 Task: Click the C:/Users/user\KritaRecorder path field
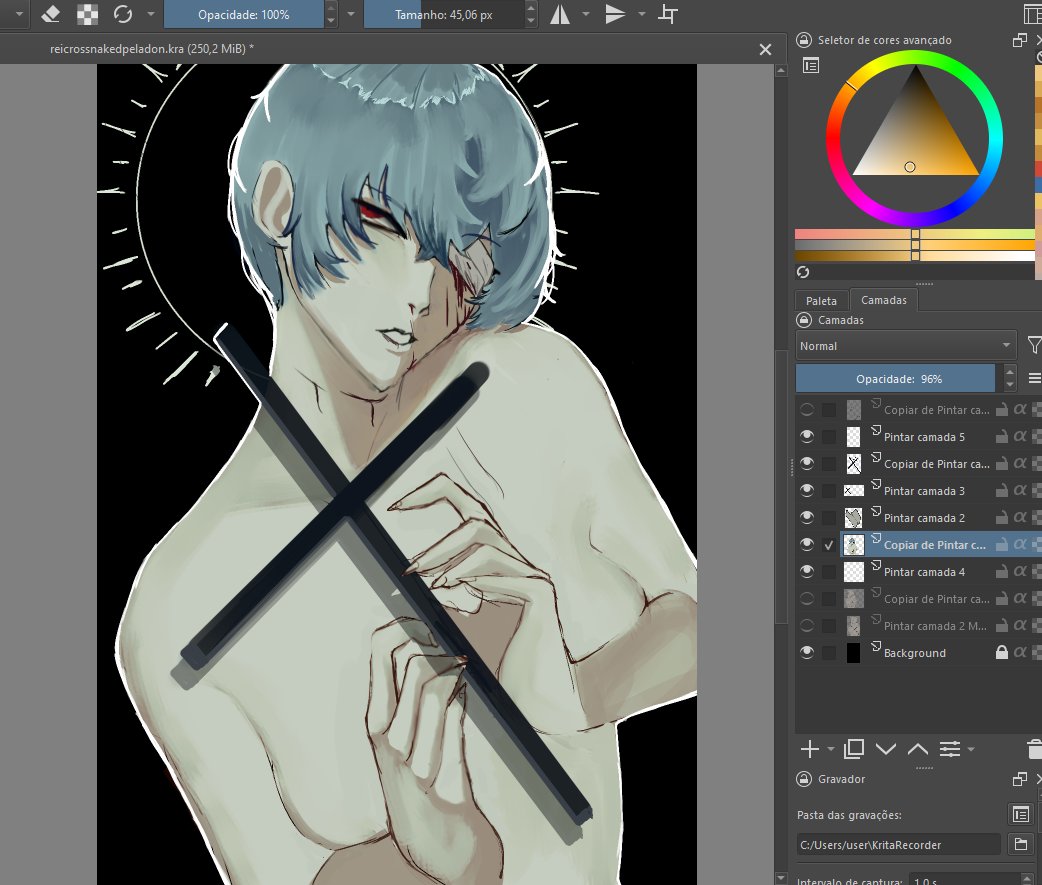click(898, 844)
